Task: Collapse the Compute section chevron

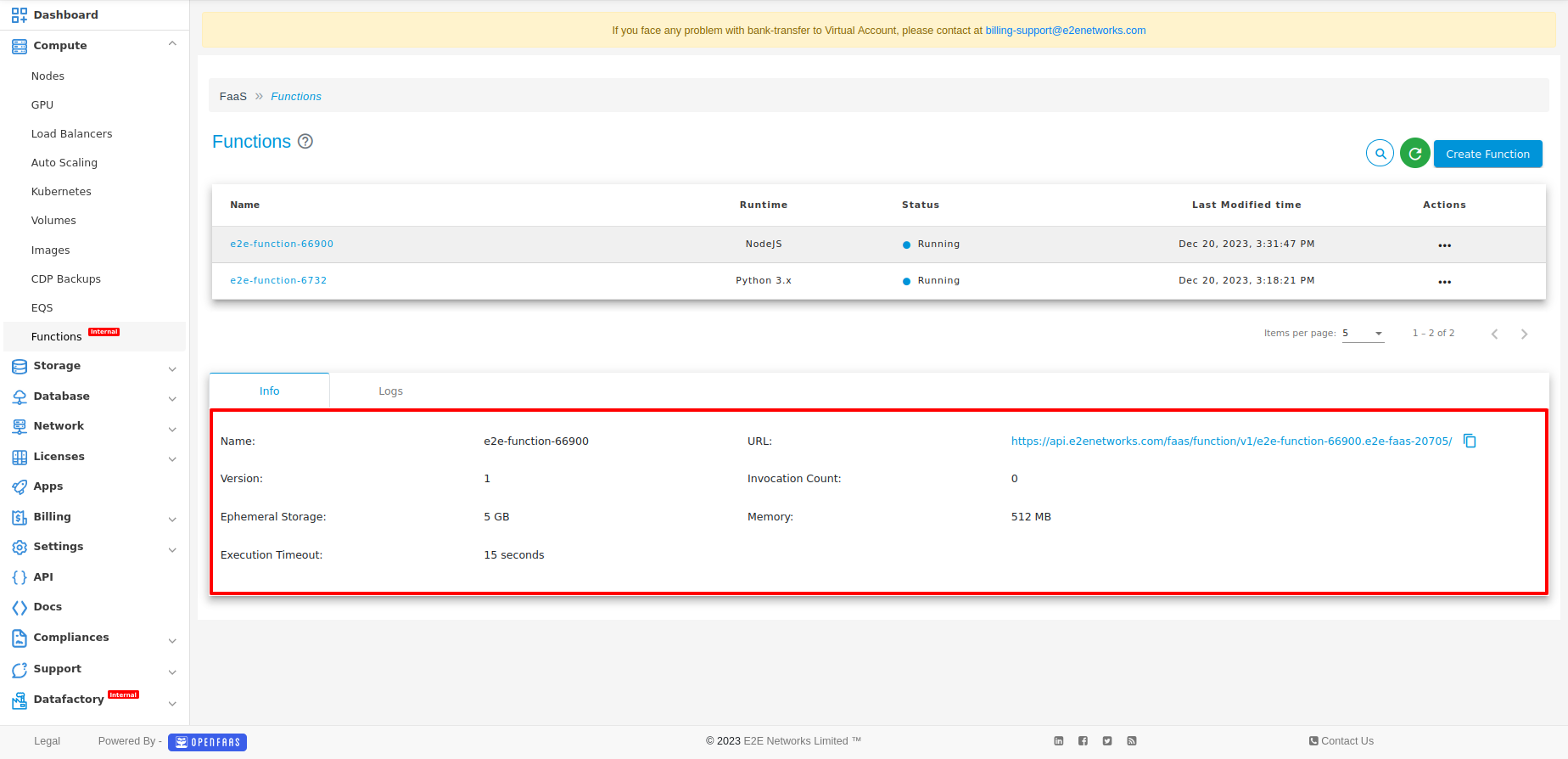Action: click(x=172, y=44)
